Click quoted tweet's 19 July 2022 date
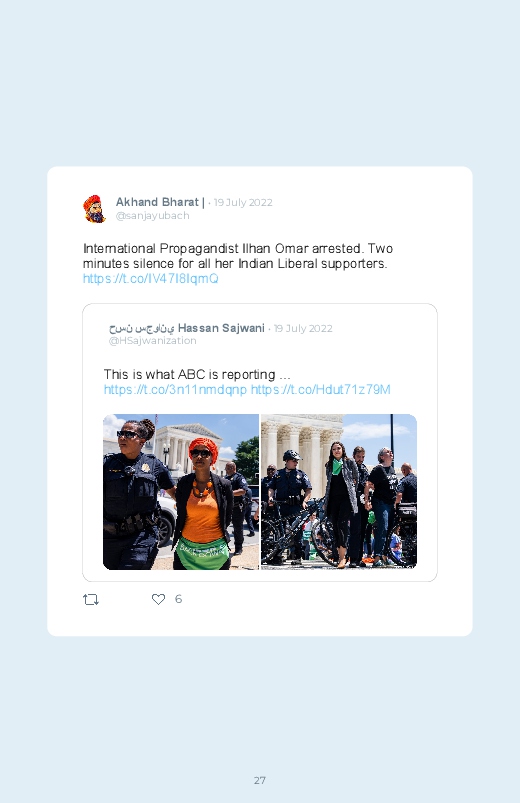Image resolution: width=520 pixels, height=803 pixels. point(303,328)
